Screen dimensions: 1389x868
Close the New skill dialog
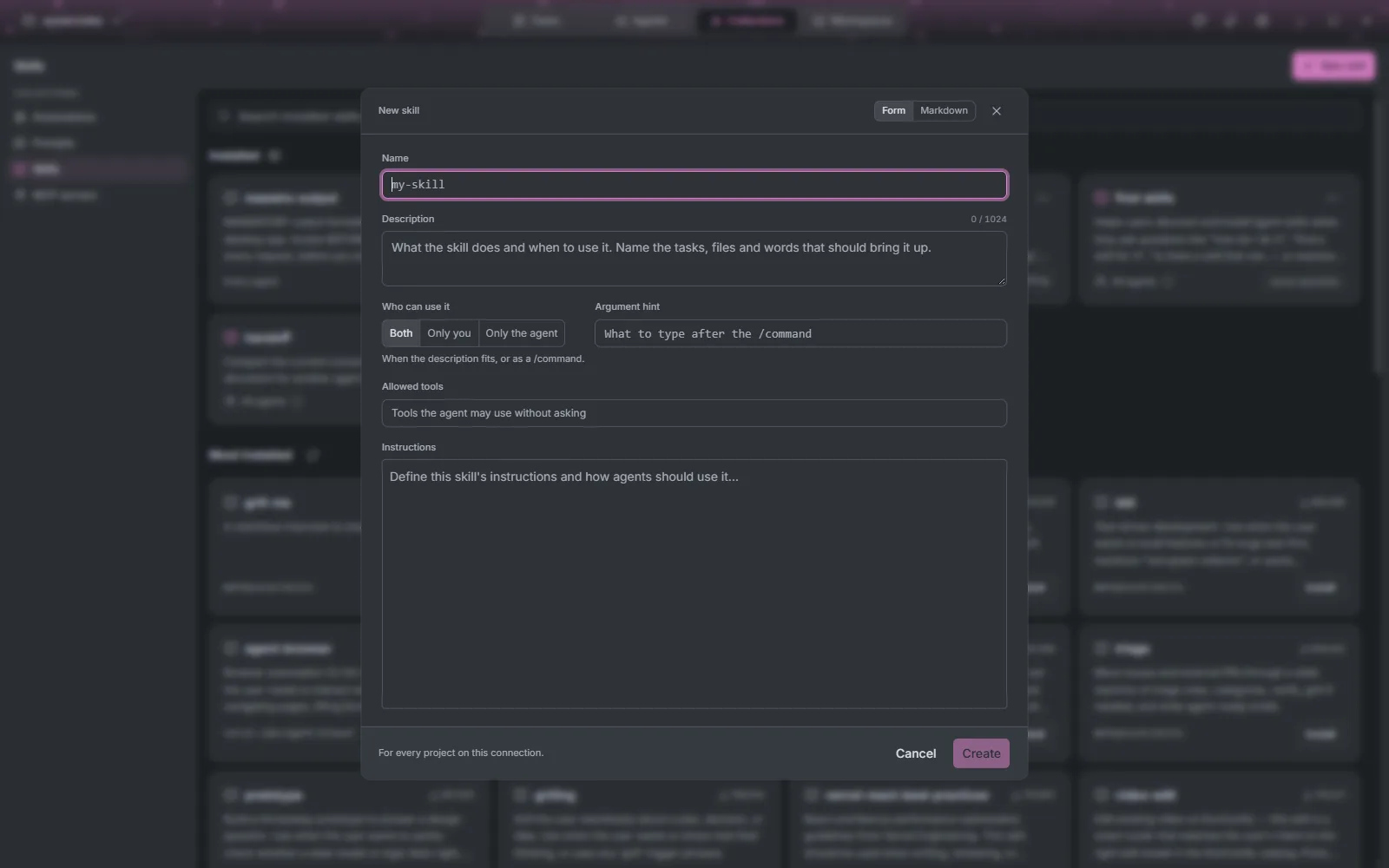(997, 111)
